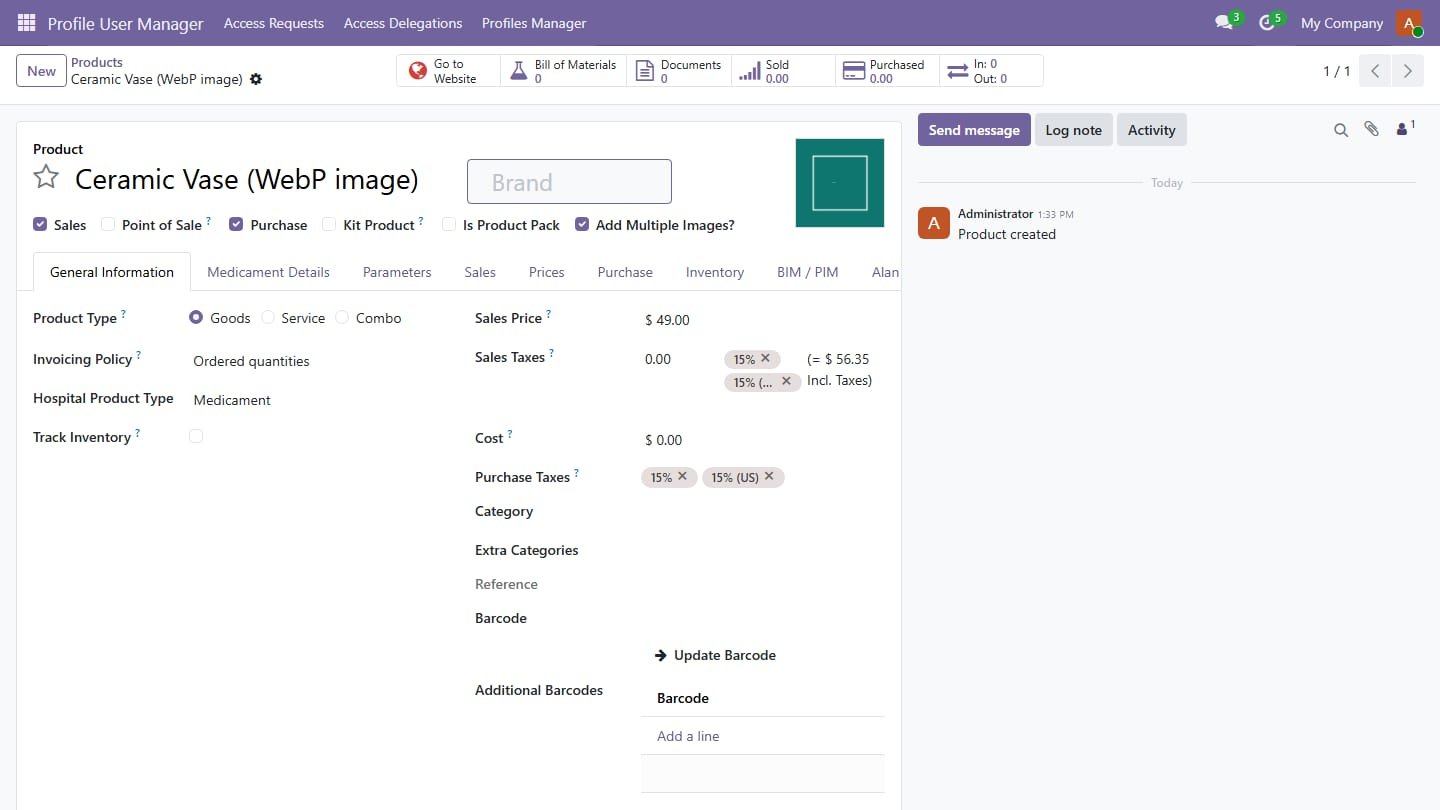This screenshot has width=1440, height=810.
Task: Select Combo product type
Action: 342,317
